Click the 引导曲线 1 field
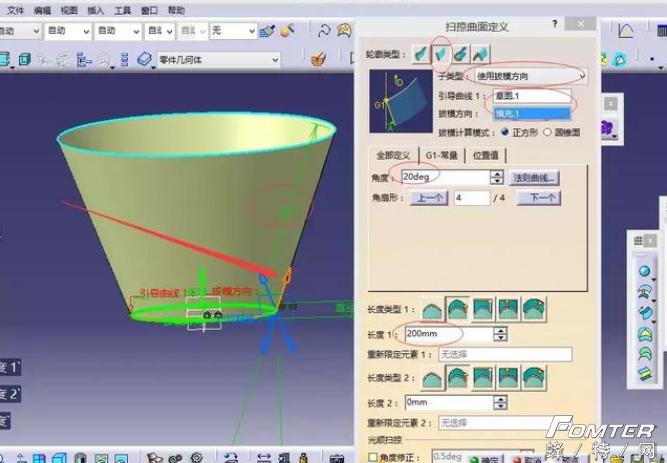 pyautogui.click(x=532, y=96)
